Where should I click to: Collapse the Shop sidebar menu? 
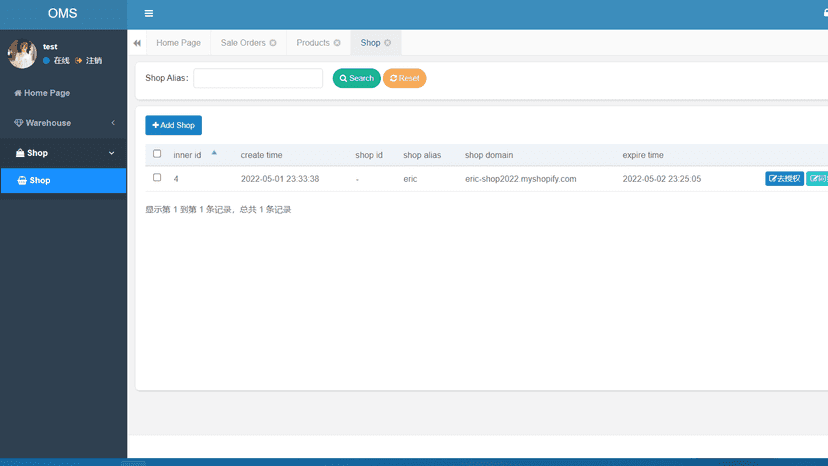point(63,153)
